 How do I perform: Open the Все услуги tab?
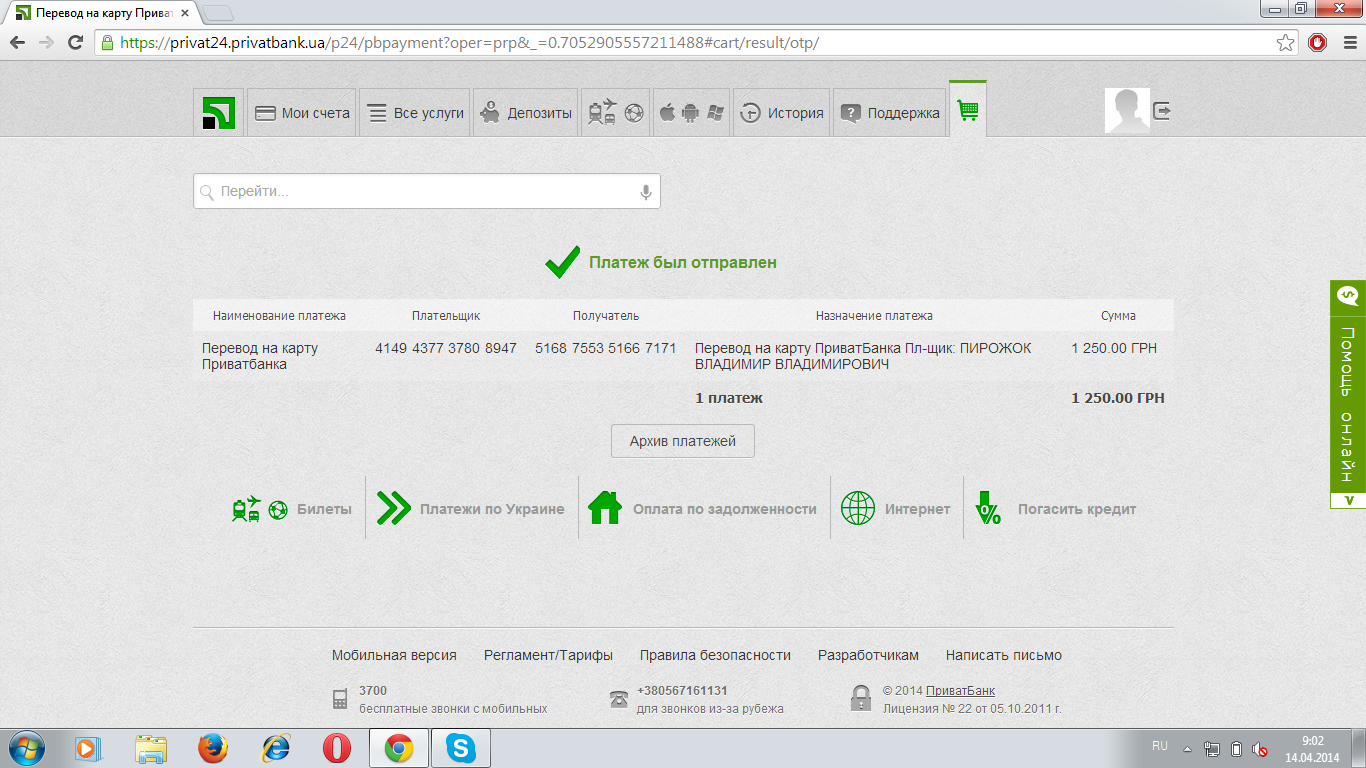[415, 112]
